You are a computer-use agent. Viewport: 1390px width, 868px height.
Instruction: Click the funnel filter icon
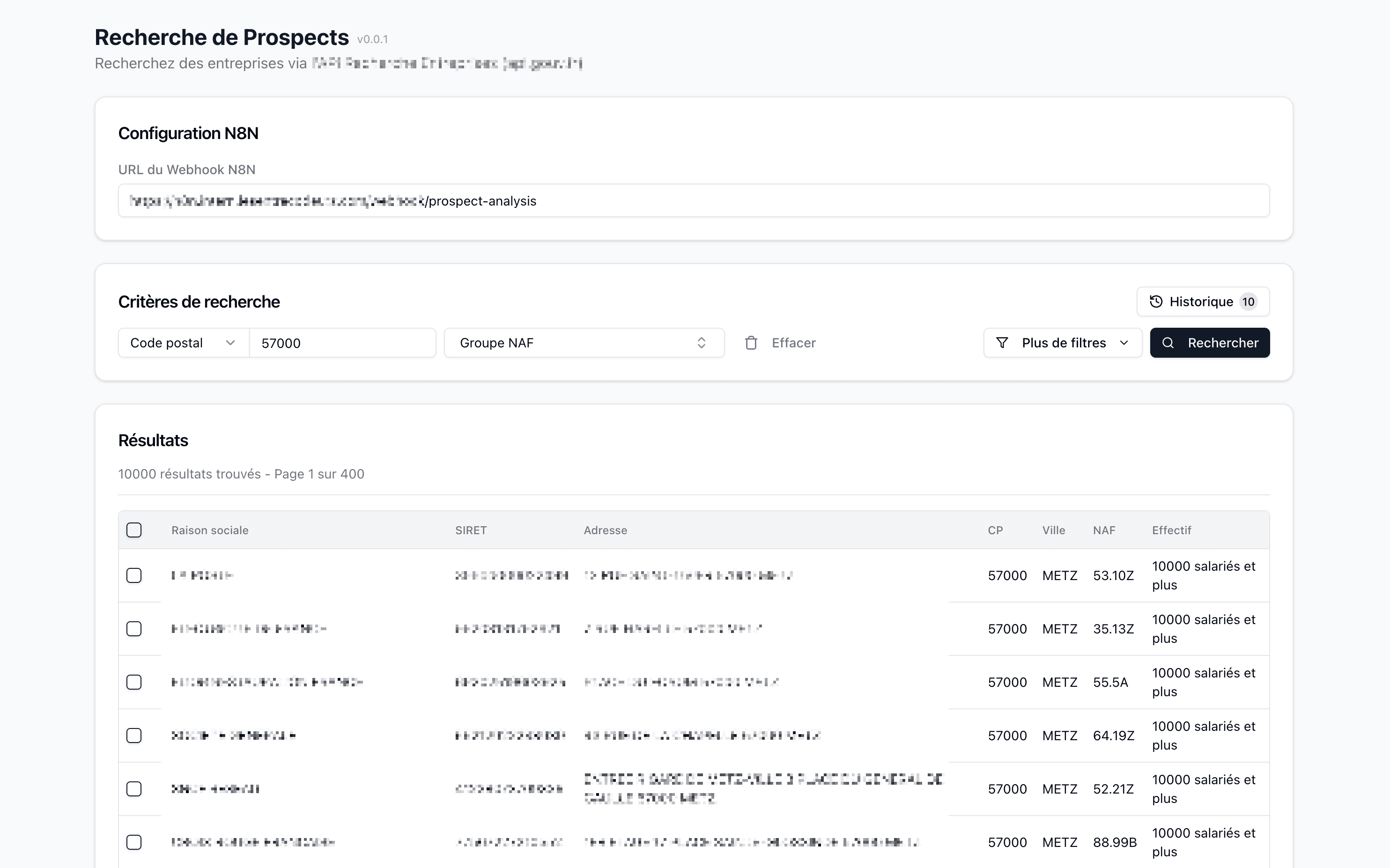click(1002, 343)
